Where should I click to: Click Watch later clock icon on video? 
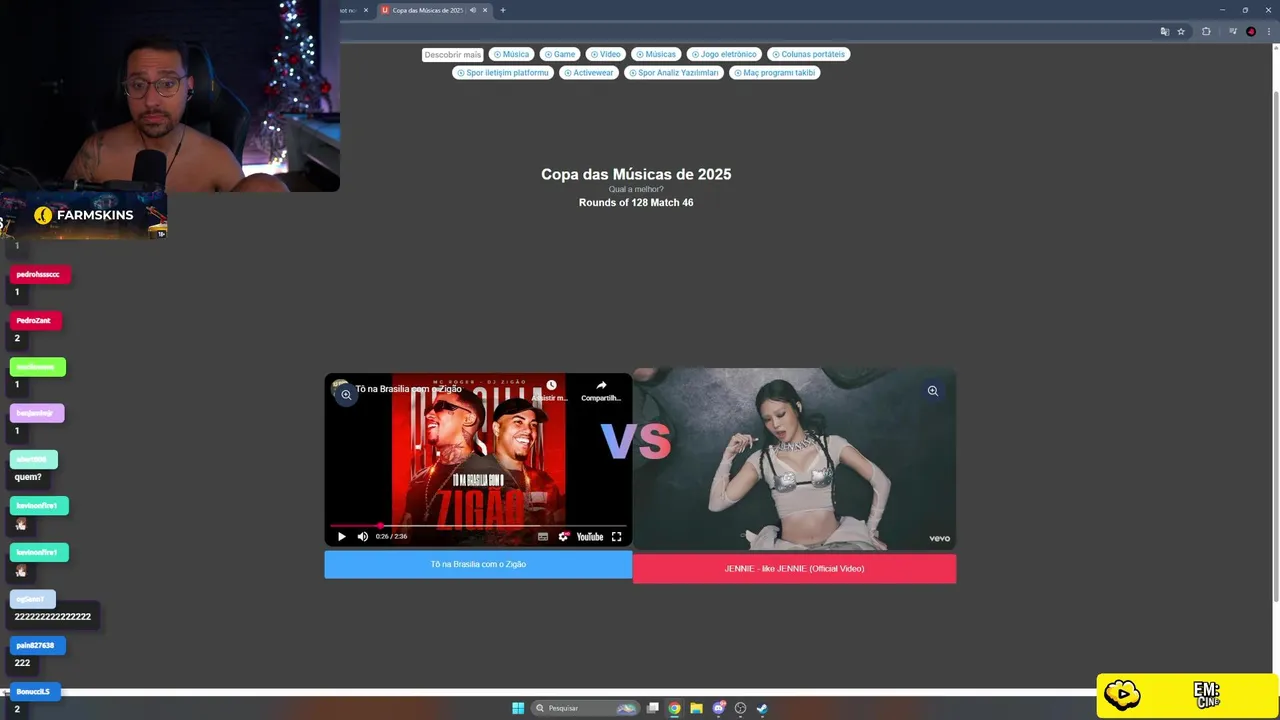pos(551,385)
